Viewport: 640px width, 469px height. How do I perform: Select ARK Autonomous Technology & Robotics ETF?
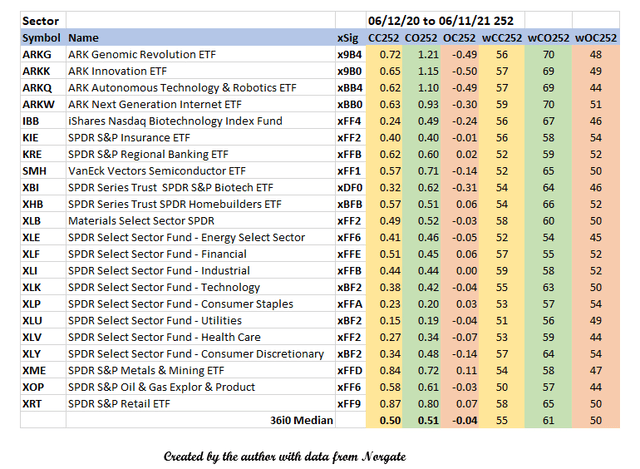(200, 88)
